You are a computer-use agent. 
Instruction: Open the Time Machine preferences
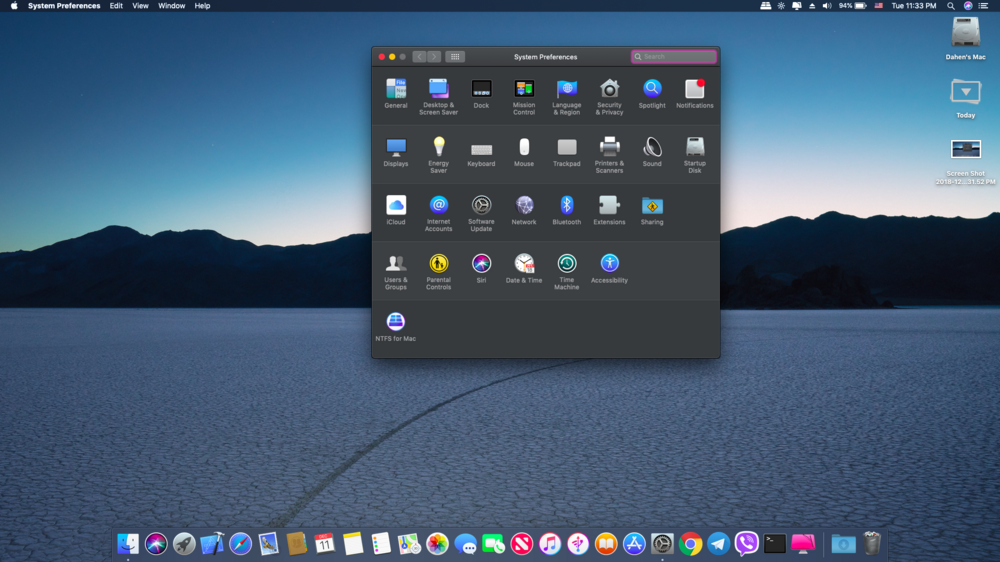(x=566, y=264)
